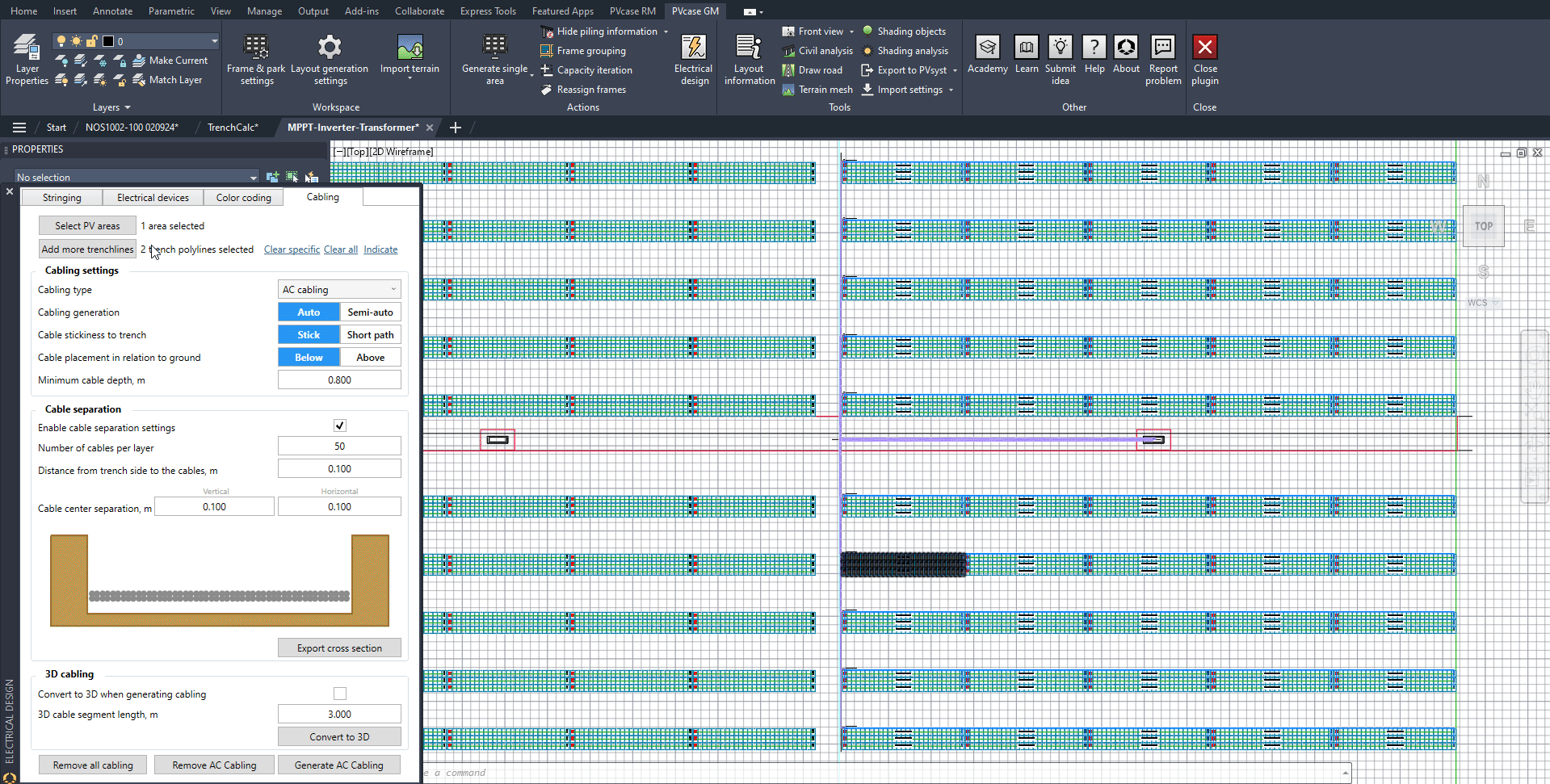Enable Convert to 3D when generating cabling
Screen dimensions: 1550x784
pyautogui.click(x=340, y=694)
